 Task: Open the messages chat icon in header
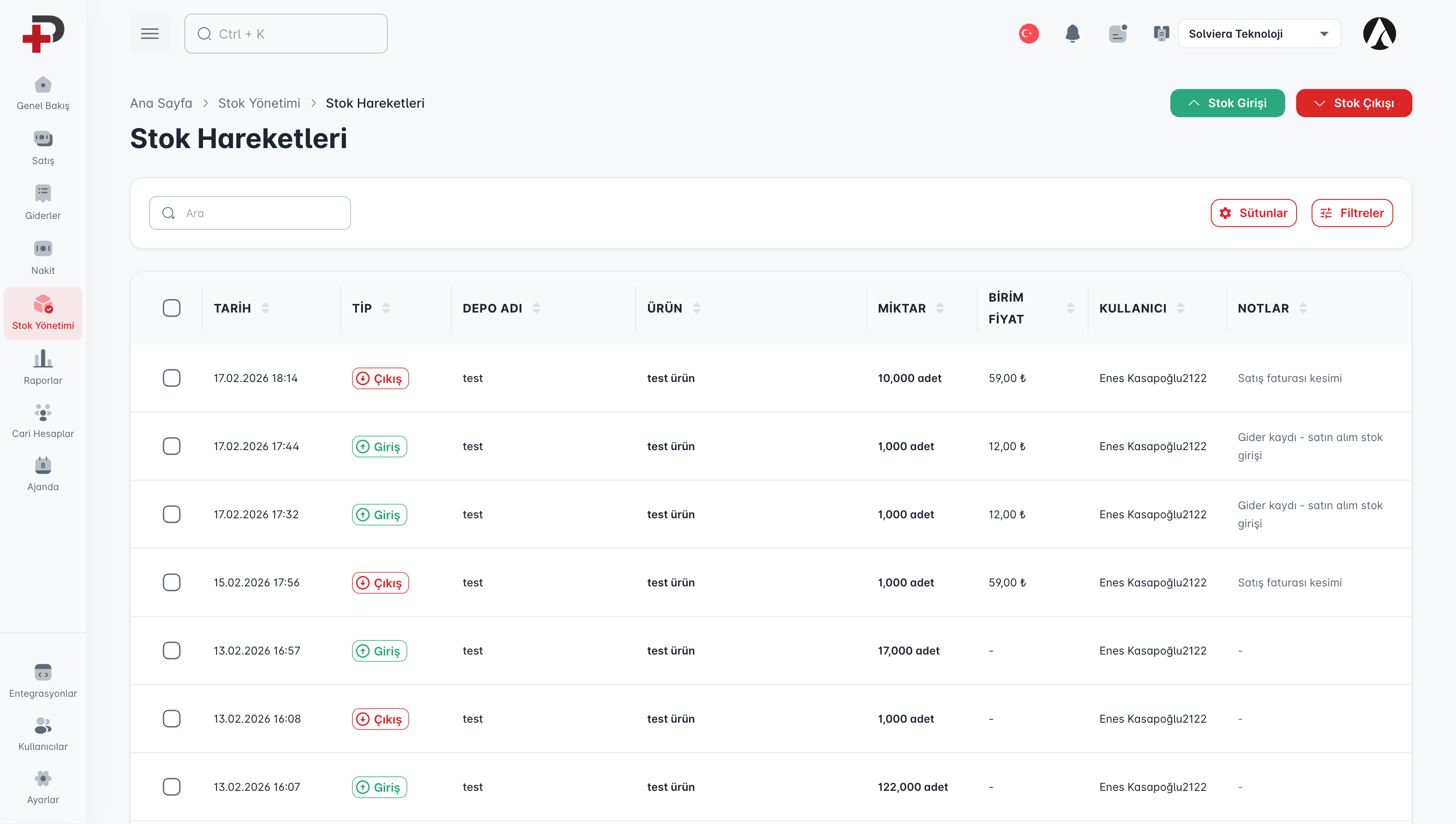pyautogui.click(x=1117, y=34)
